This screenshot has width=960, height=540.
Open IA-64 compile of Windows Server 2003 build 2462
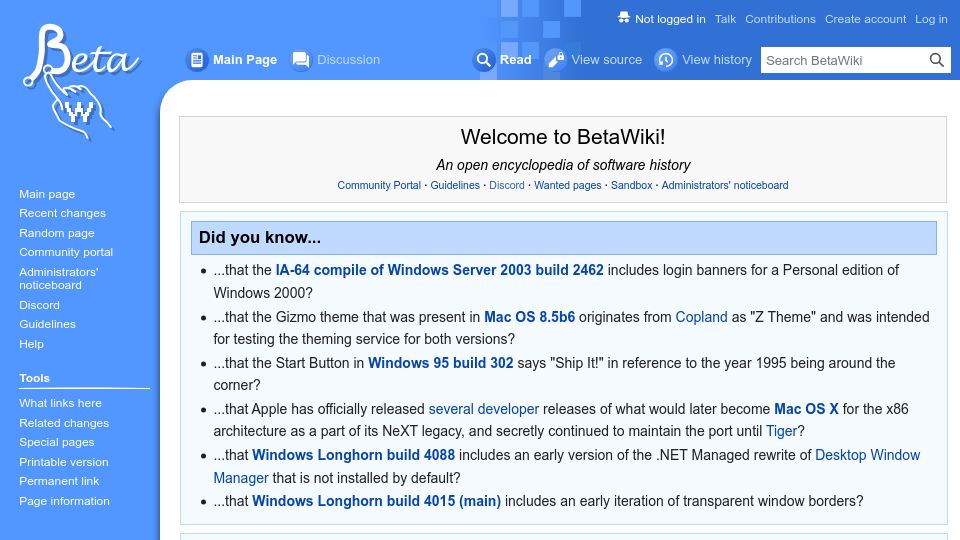[x=440, y=270]
